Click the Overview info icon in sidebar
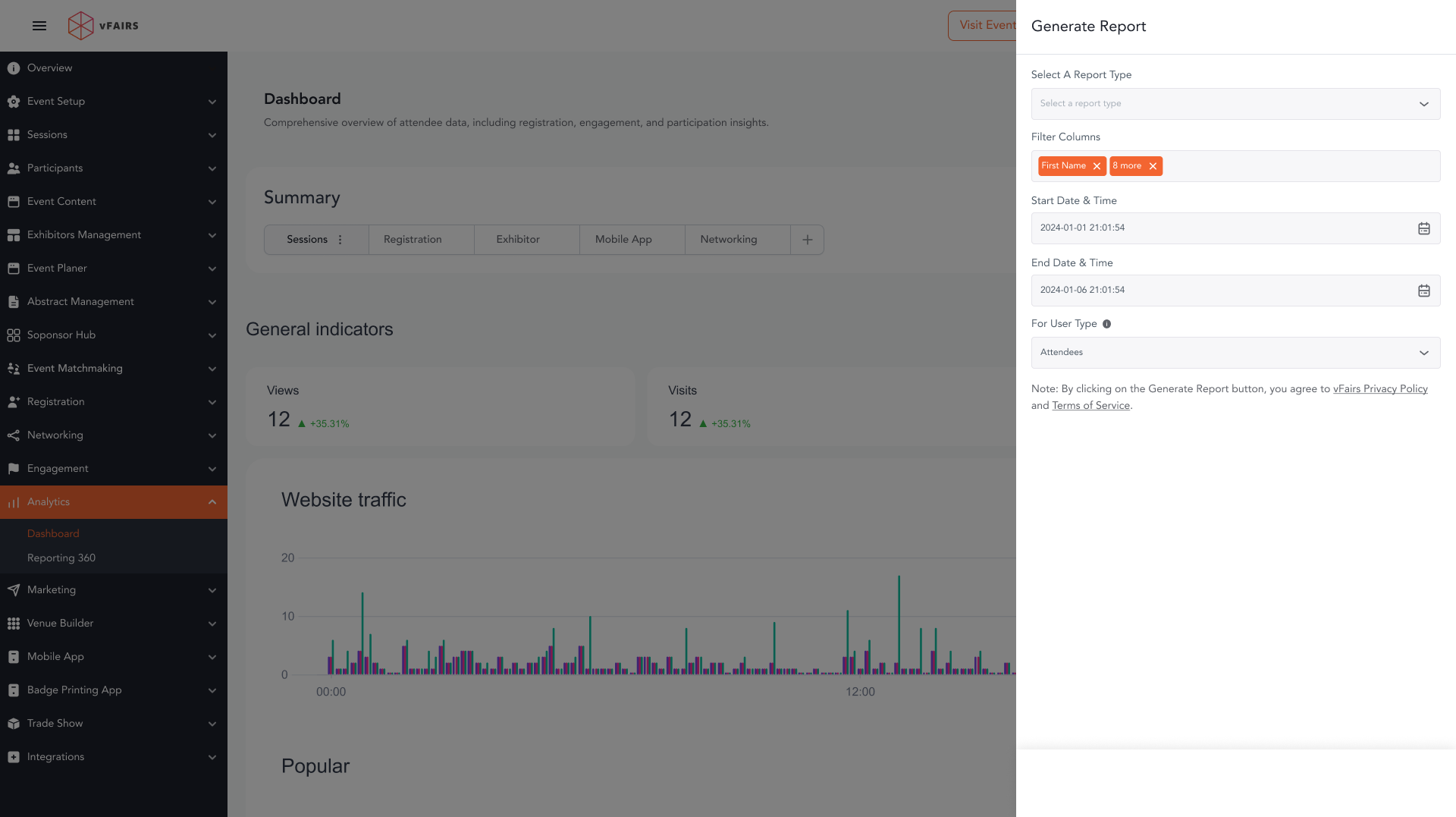The image size is (1456, 817). [x=14, y=68]
